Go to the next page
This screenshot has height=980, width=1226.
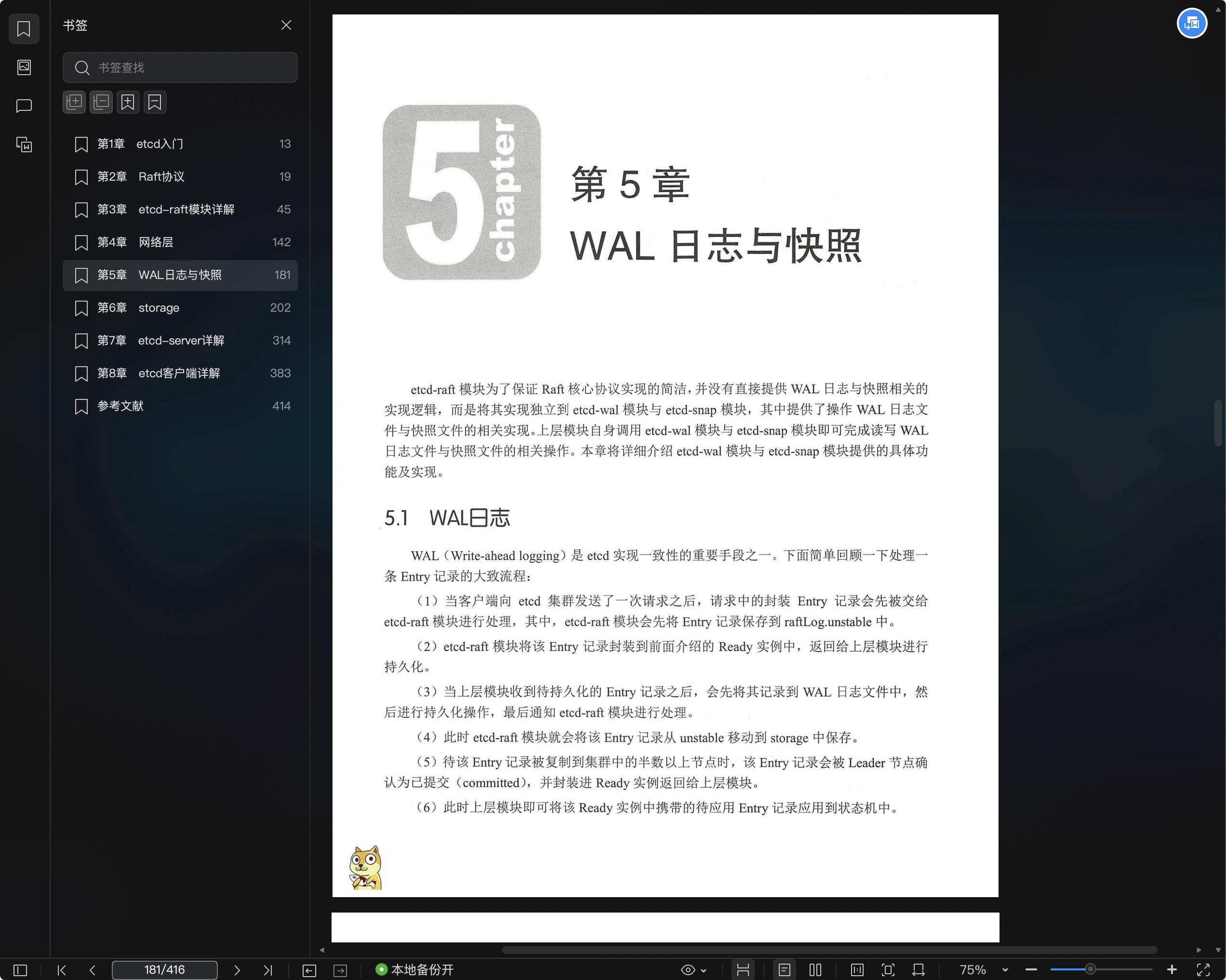[237, 970]
